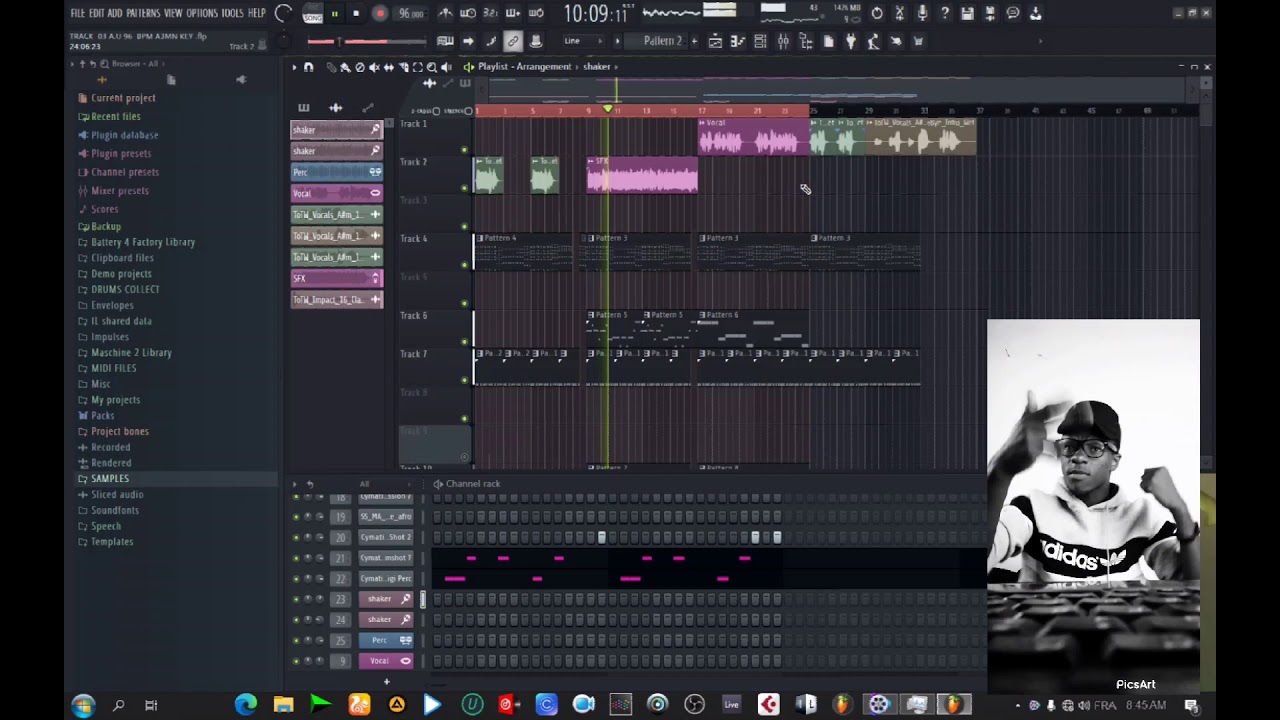Open the EDIT menu
This screenshot has height=720, width=1280.
tap(96, 13)
